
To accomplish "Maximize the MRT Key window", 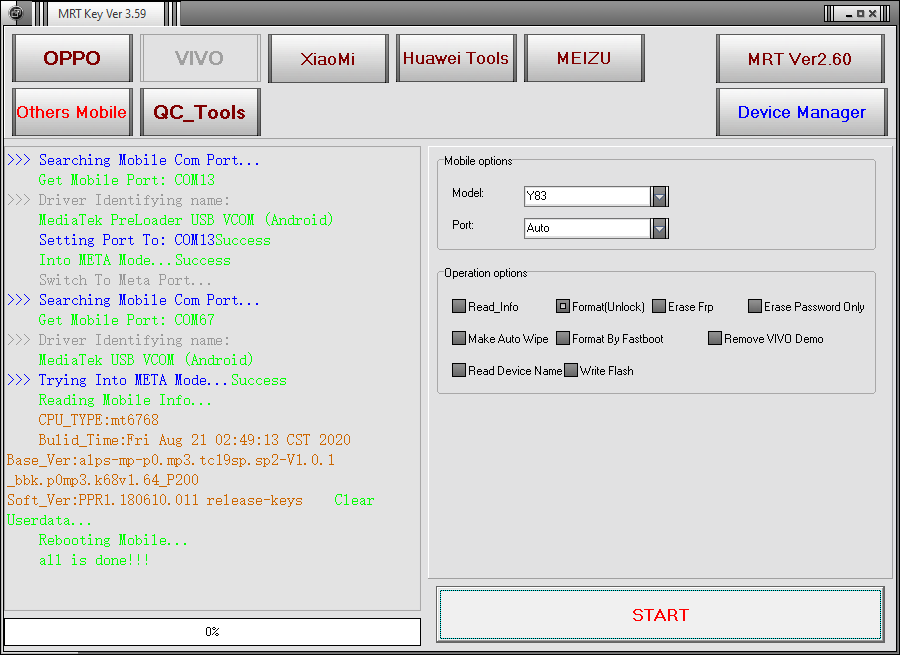I will tap(860, 14).
